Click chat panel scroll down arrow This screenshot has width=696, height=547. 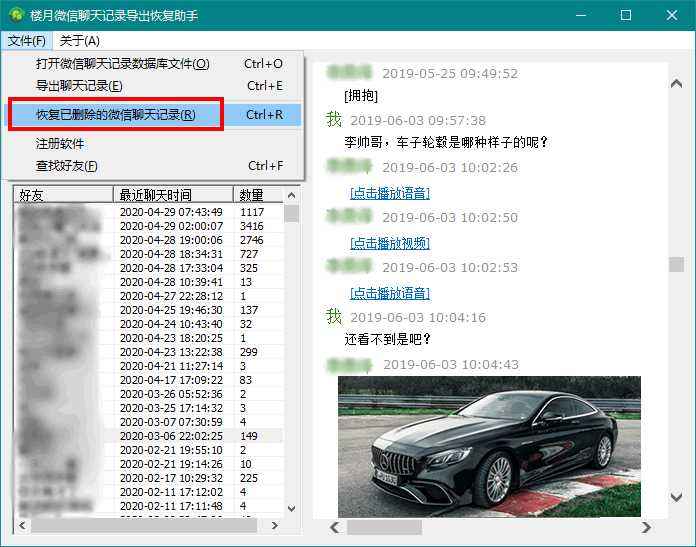click(676, 496)
